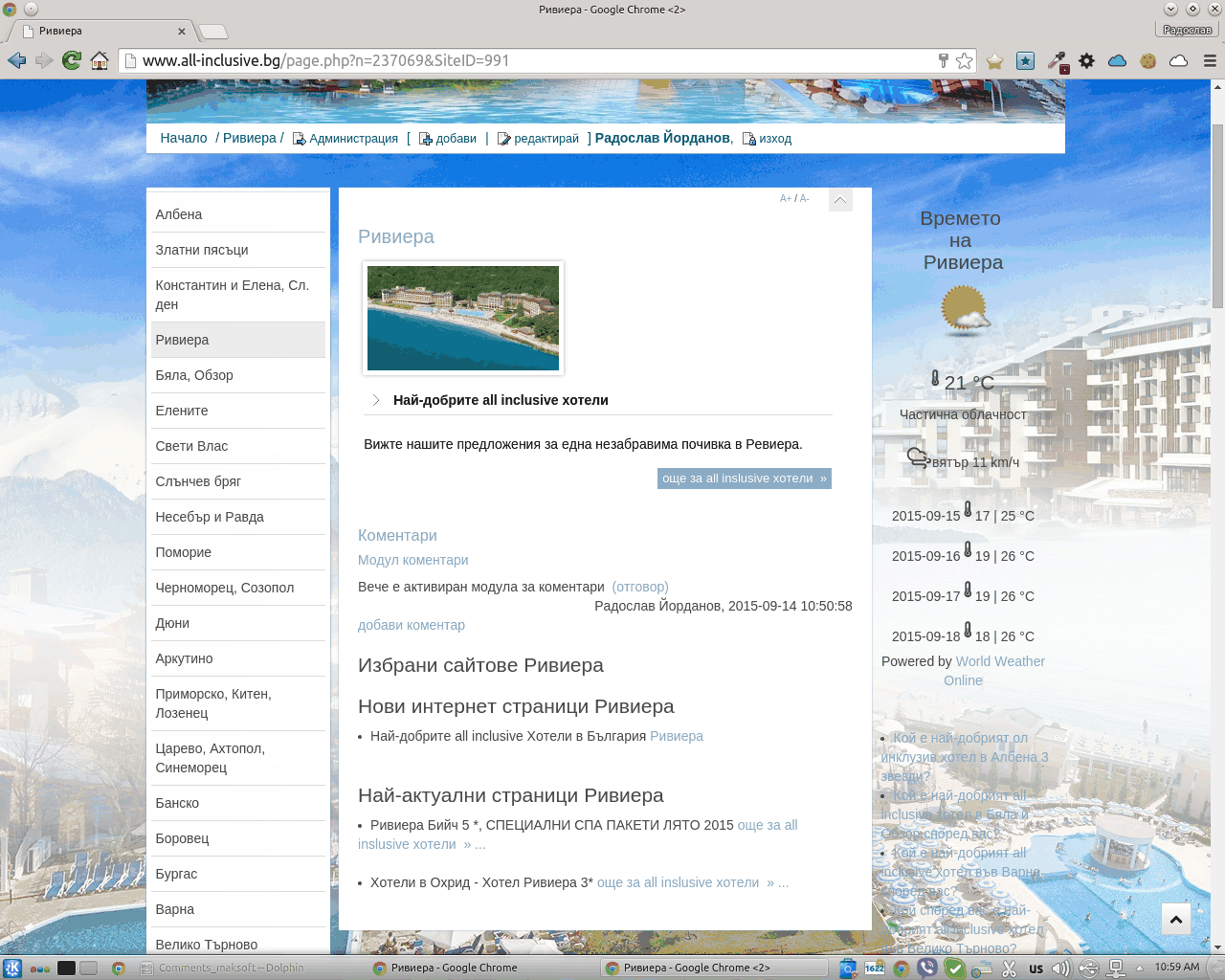The height and width of the screenshot is (980, 1225).
Task: Open the Варна sidebar item
Action: coord(238,909)
